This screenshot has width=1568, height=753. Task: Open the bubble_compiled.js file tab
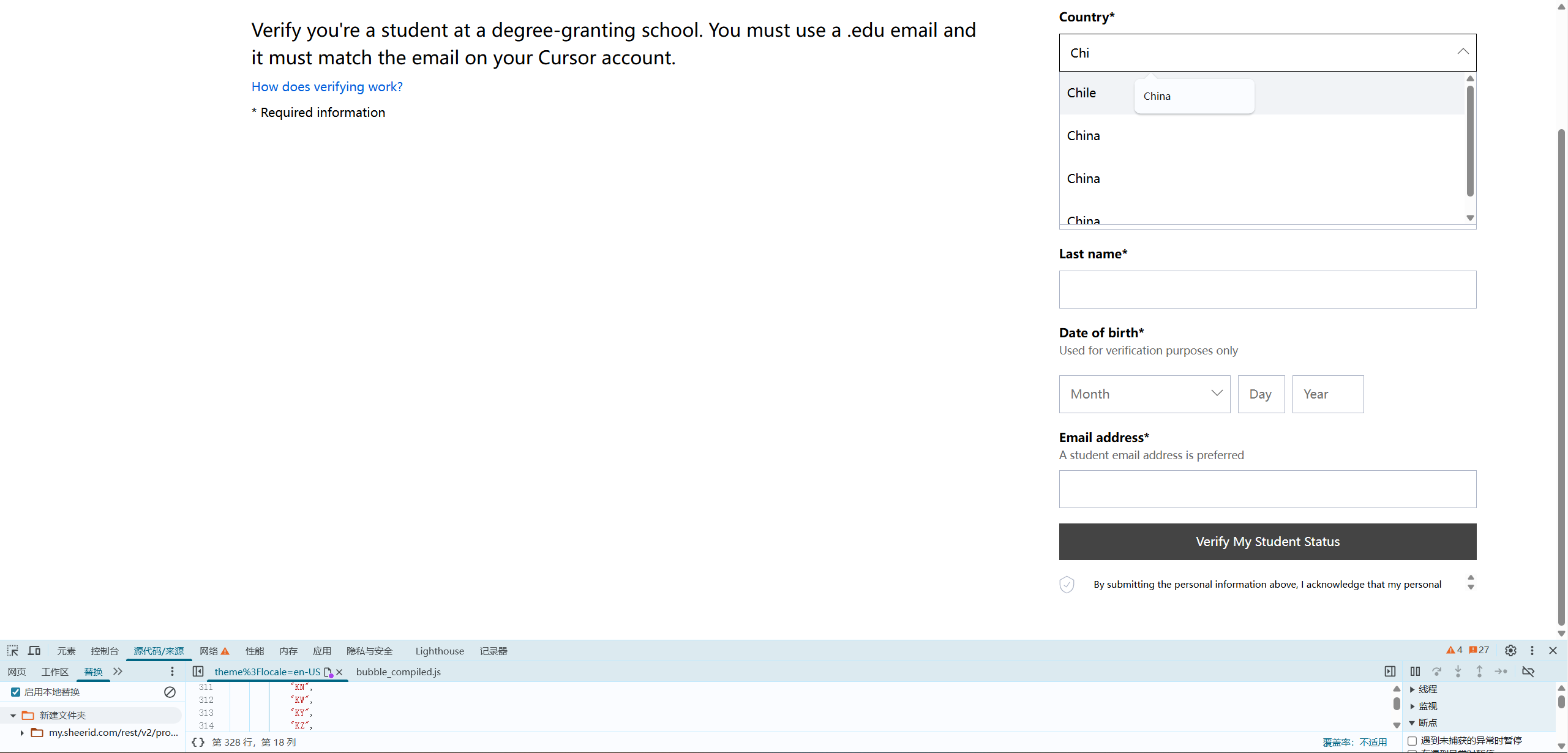pyautogui.click(x=398, y=672)
